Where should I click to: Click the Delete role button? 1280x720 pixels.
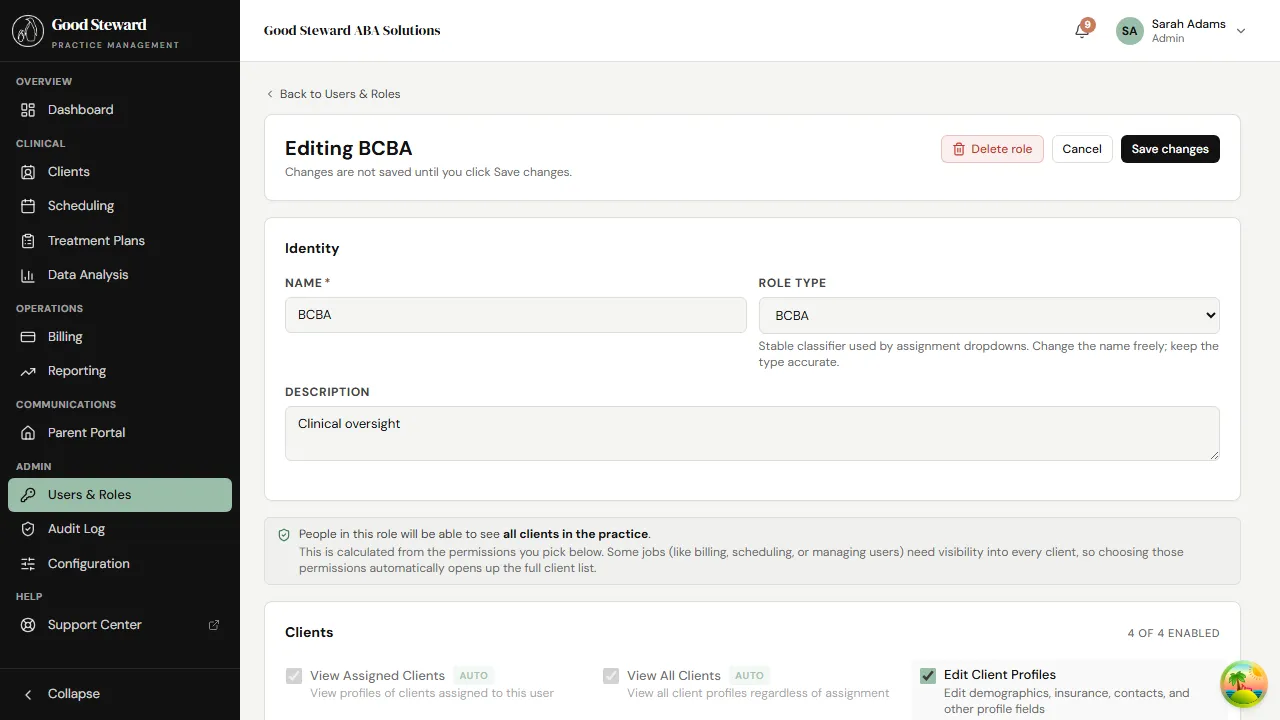click(x=991, y=148)
